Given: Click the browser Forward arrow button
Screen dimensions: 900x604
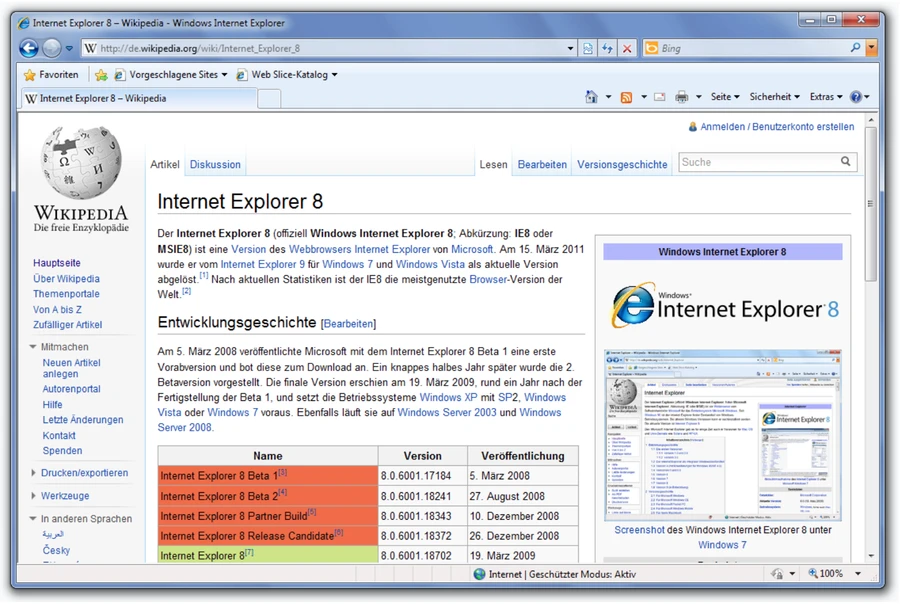Looking at the screenshot, I should pyautogui.click(x=52, y=48).
